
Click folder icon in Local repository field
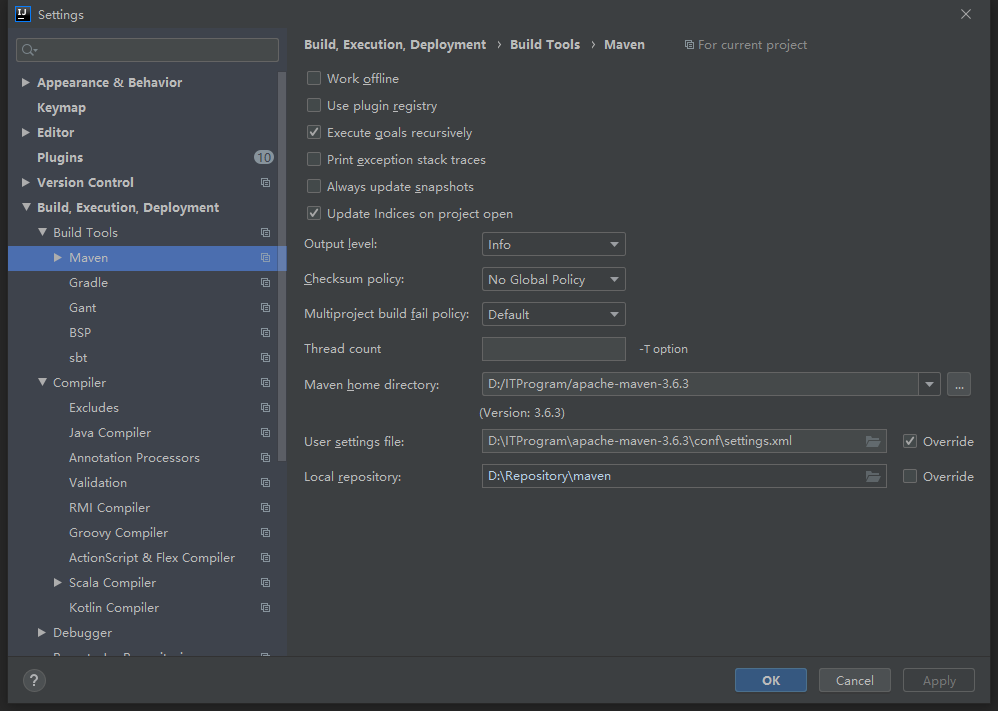coord(873,477)
